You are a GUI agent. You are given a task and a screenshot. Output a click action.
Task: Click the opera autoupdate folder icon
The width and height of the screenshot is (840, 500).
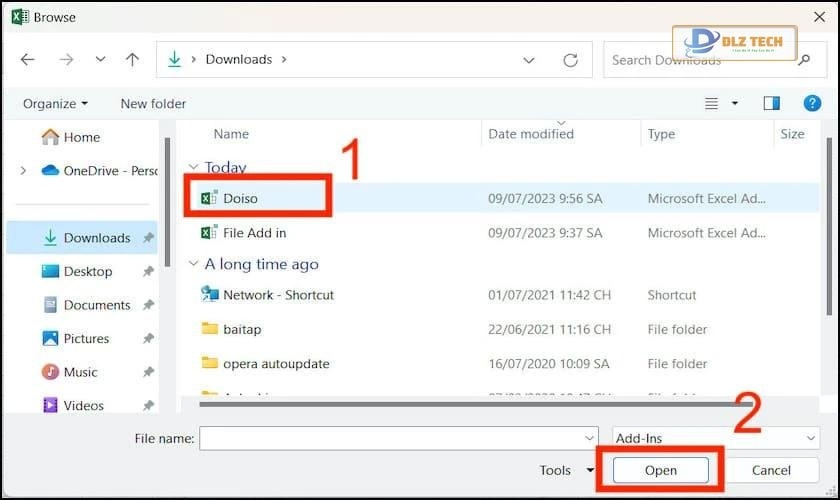(209, 362)
